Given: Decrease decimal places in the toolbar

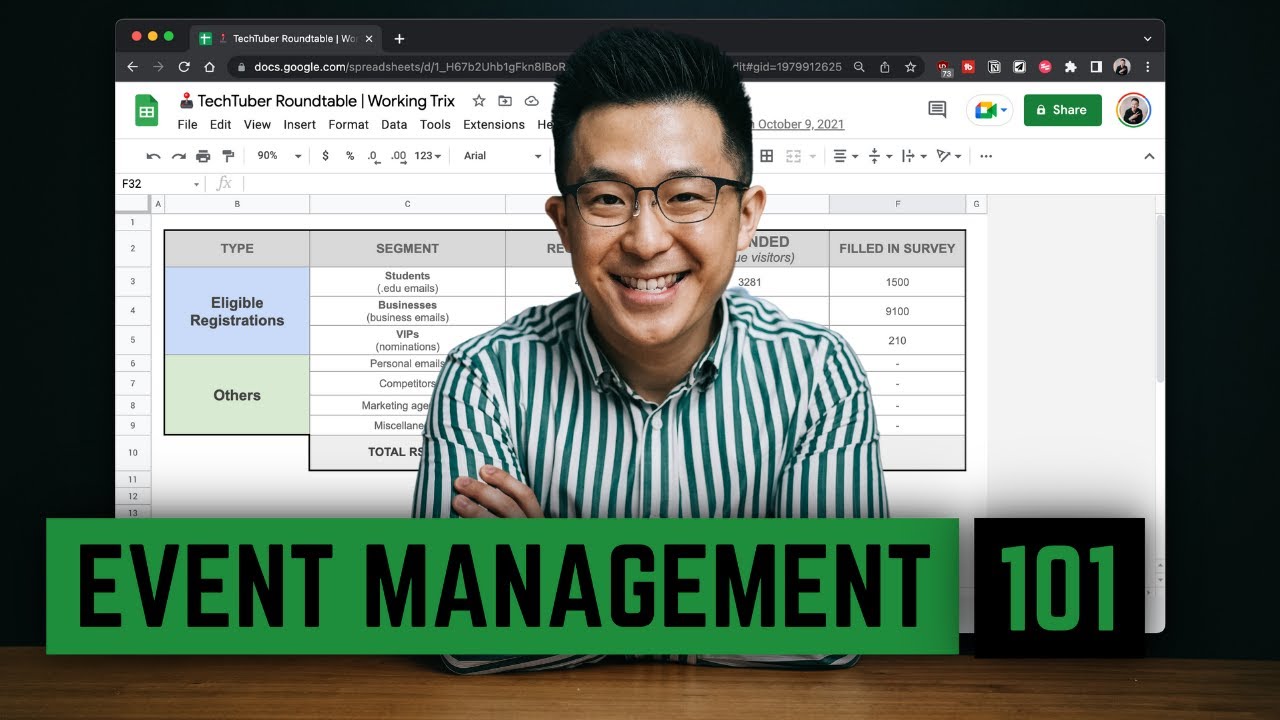Looking at the screenshot, I should (372, 156).
